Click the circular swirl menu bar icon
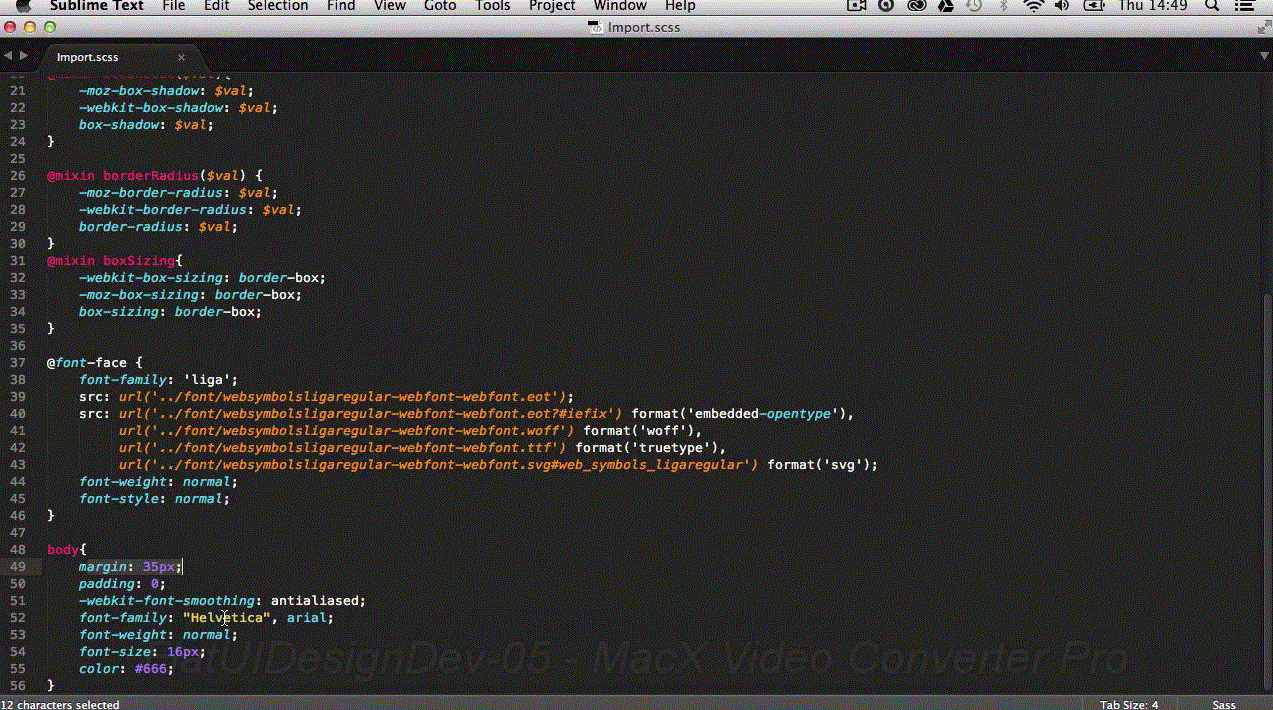The width and height of the screenshot is (1273, 710). (886, 6)
